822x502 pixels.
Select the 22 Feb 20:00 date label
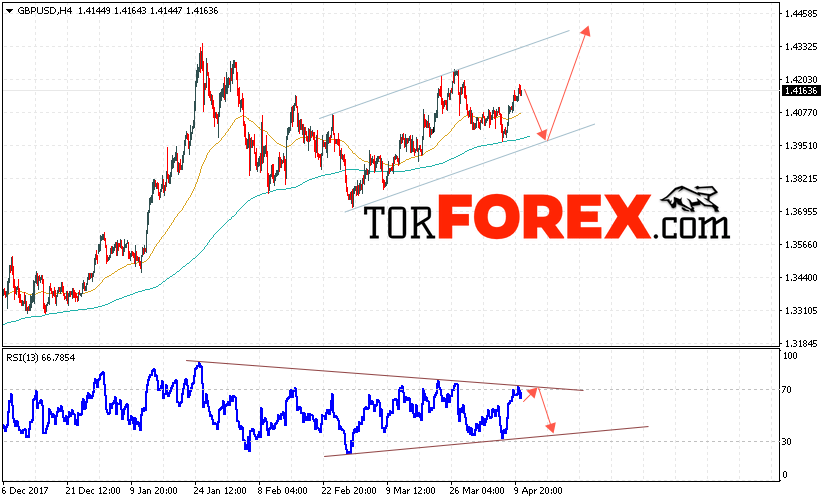tap(349, 491)
